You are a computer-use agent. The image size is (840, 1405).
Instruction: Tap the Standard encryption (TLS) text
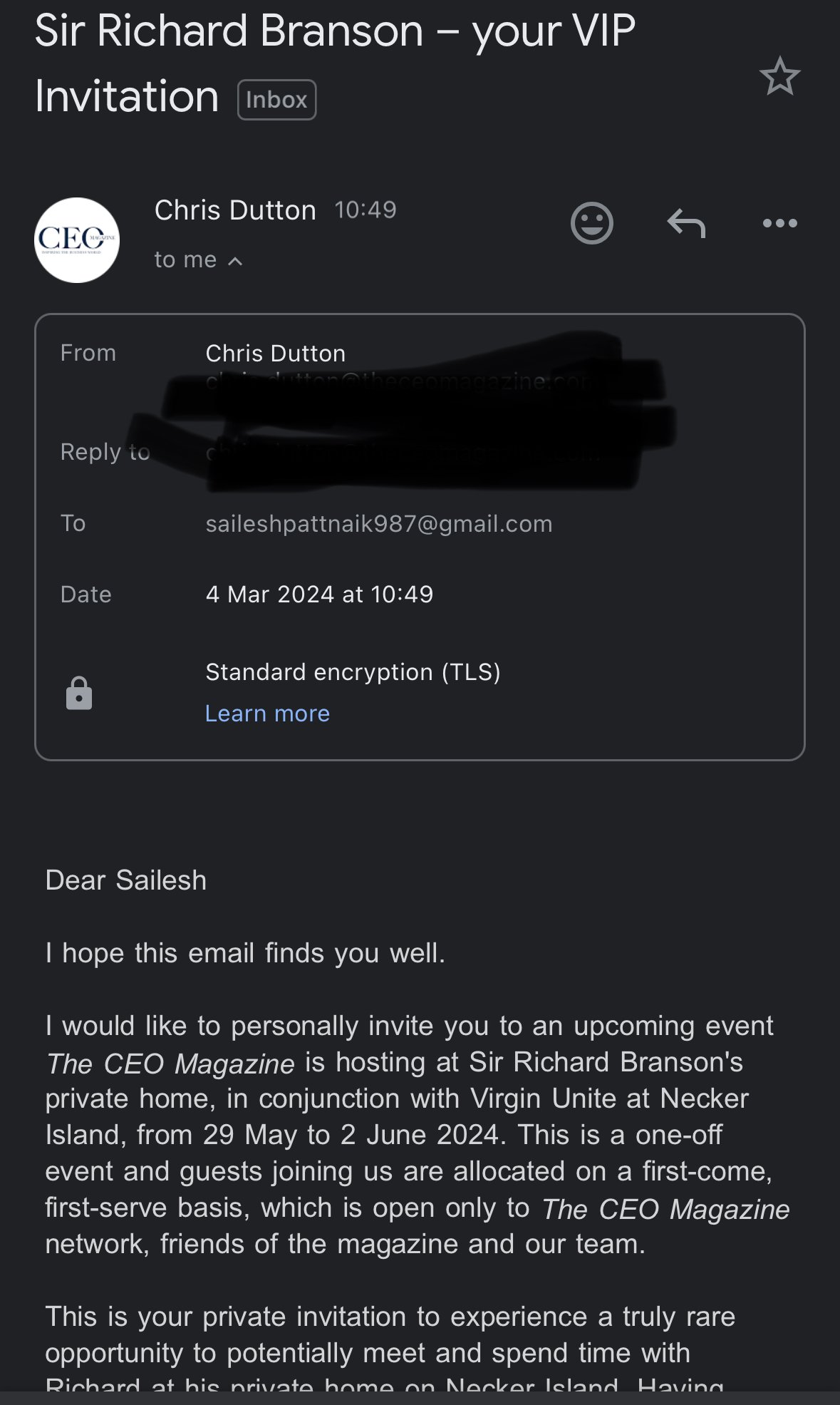[x=353, y=672]
